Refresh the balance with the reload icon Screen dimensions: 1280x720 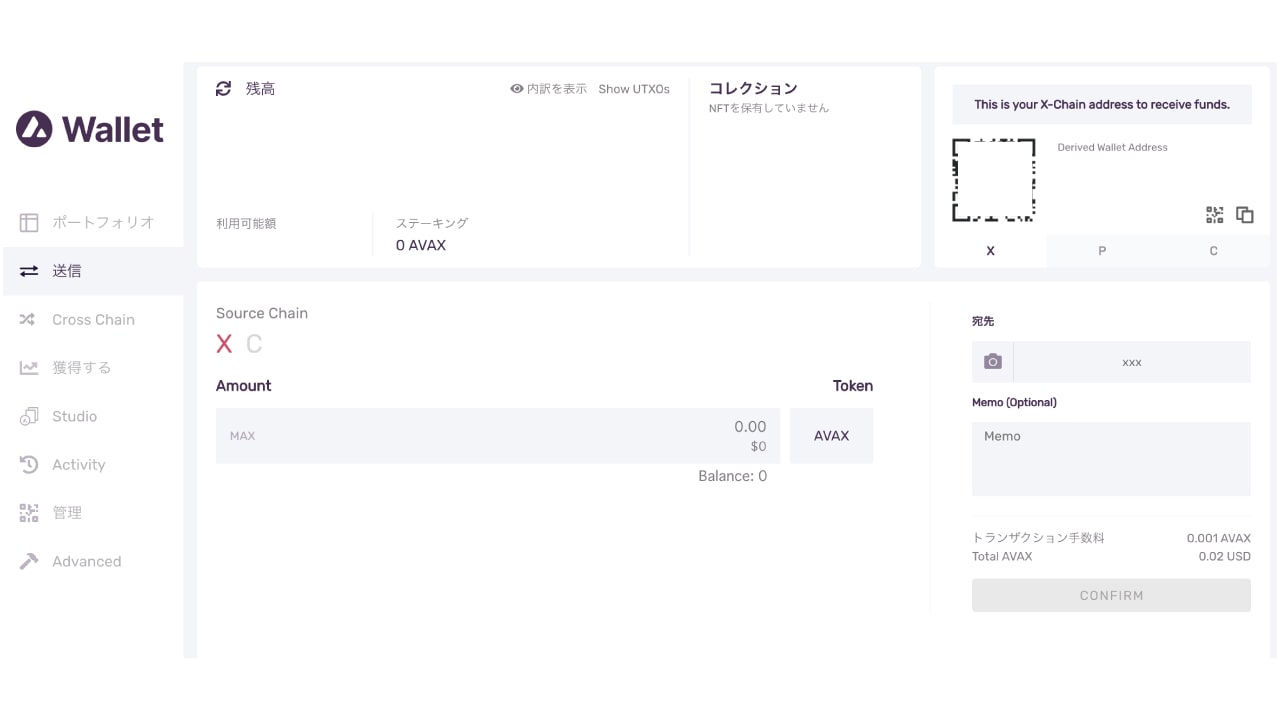click(x=224, y=89)
